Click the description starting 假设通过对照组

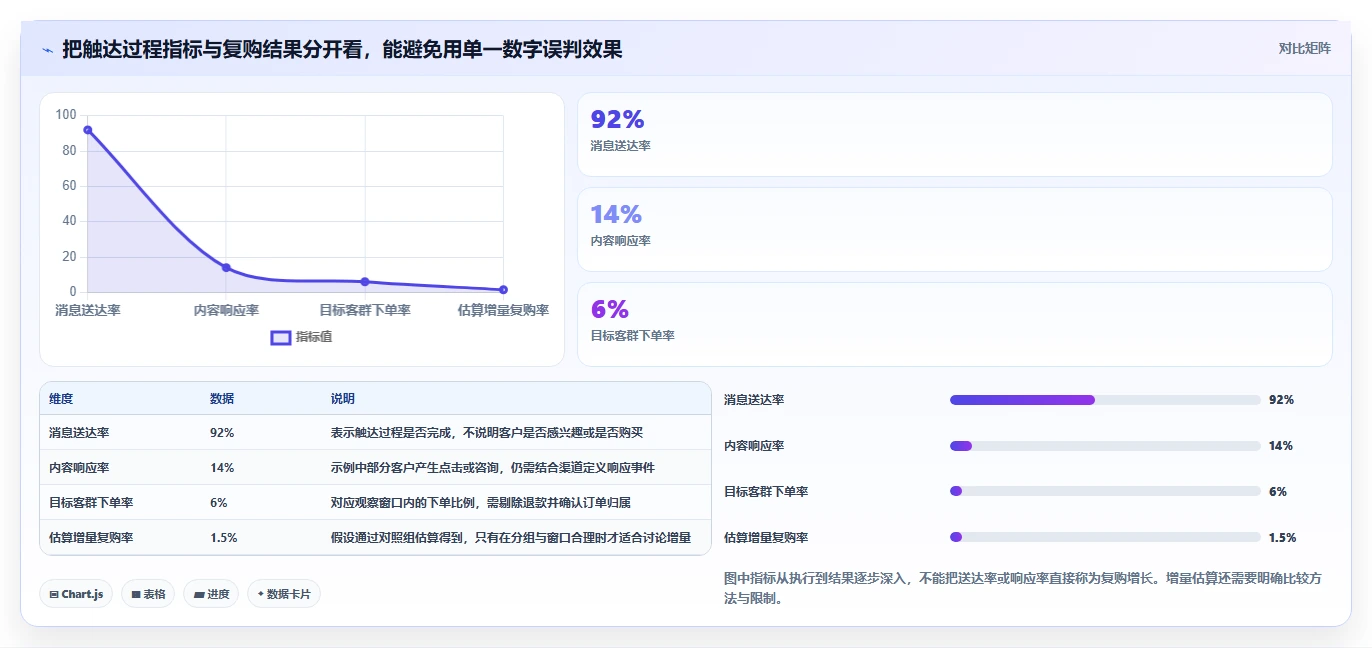(511, 538)
